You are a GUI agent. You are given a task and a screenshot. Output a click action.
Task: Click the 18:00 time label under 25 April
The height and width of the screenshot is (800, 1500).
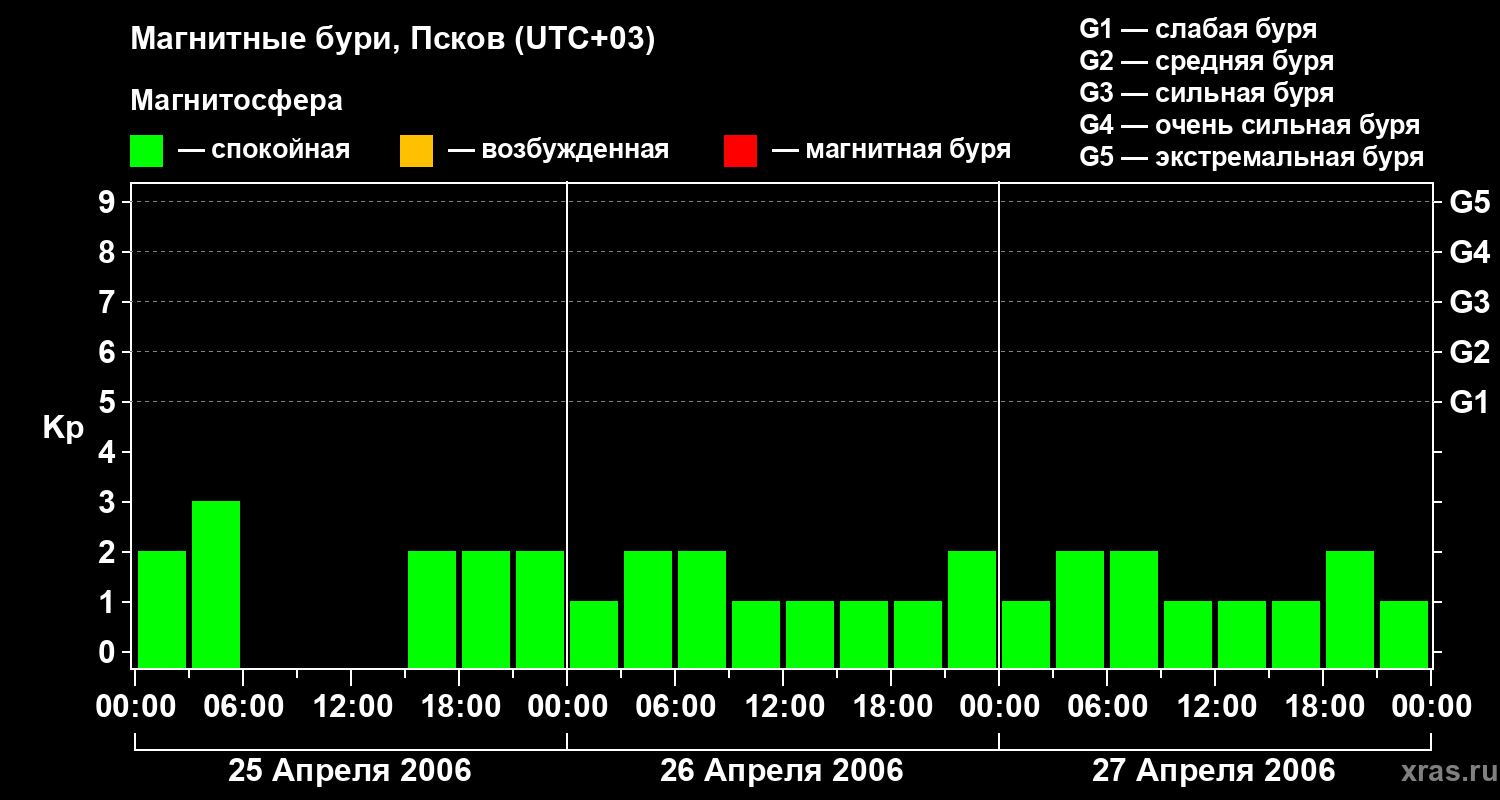click(x=459, y=707)
